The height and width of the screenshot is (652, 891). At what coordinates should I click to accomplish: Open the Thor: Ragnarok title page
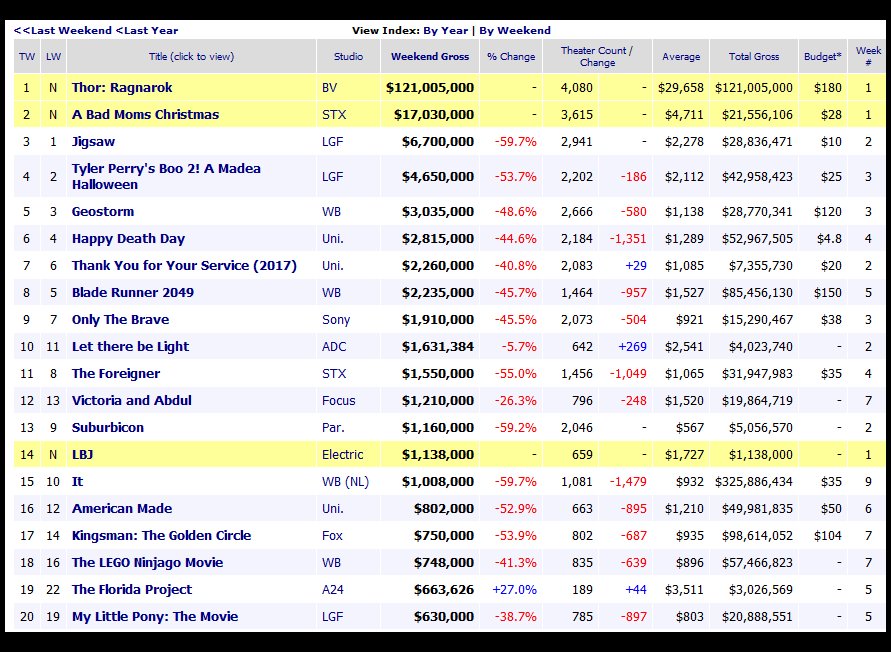click(122, 88)
